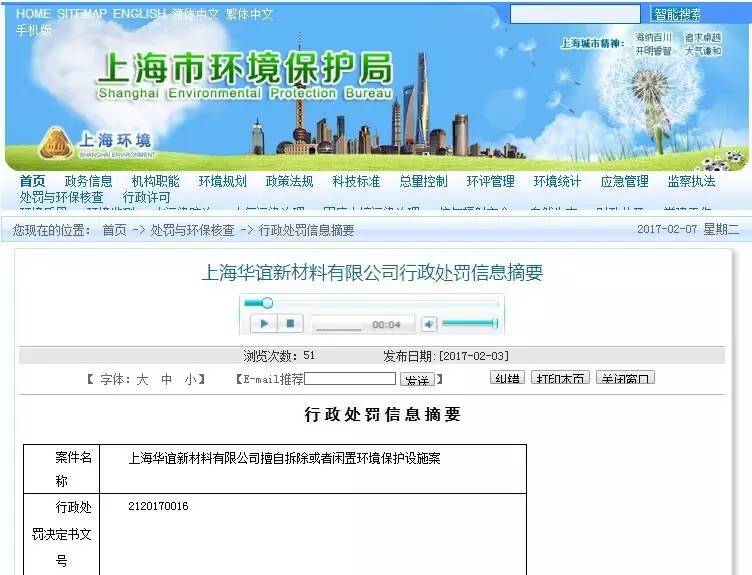Play the audio in the media player
752x575 pixels.
pos(263,324)
